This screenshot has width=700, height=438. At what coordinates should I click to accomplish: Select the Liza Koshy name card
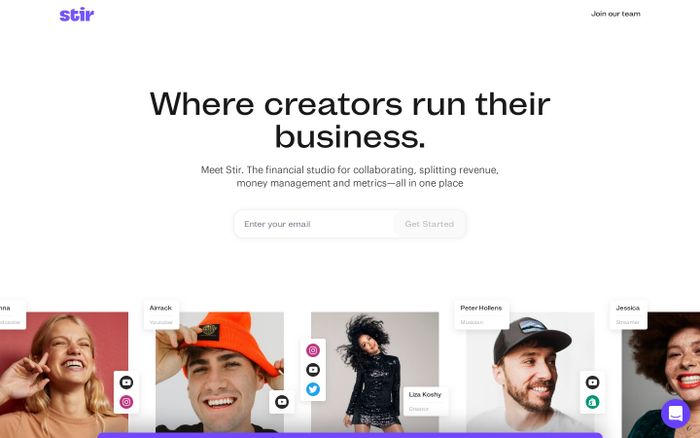coord(425,401)
